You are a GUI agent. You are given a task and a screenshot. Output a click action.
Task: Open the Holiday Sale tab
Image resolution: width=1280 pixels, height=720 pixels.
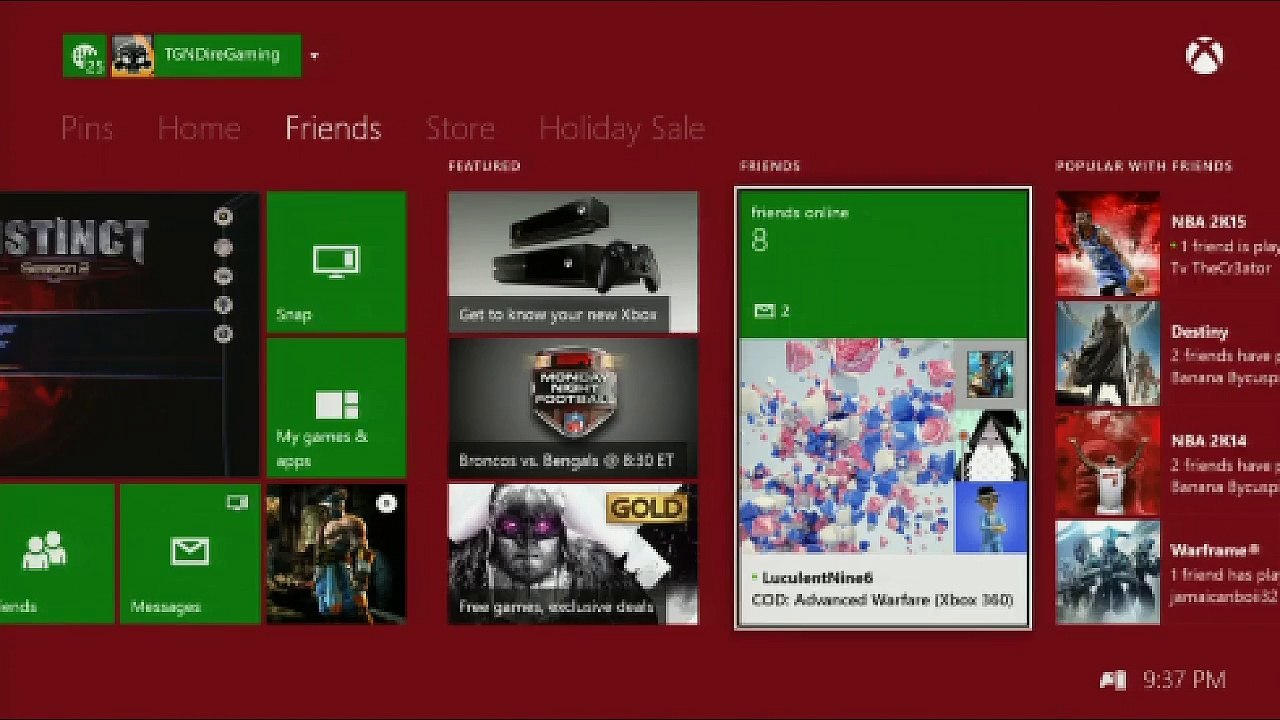(622, 128)
